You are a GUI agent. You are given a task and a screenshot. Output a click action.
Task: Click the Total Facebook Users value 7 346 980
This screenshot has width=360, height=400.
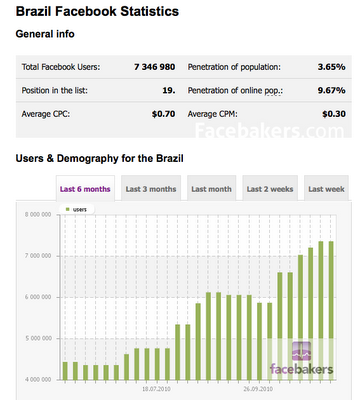[x=155, y=67]
